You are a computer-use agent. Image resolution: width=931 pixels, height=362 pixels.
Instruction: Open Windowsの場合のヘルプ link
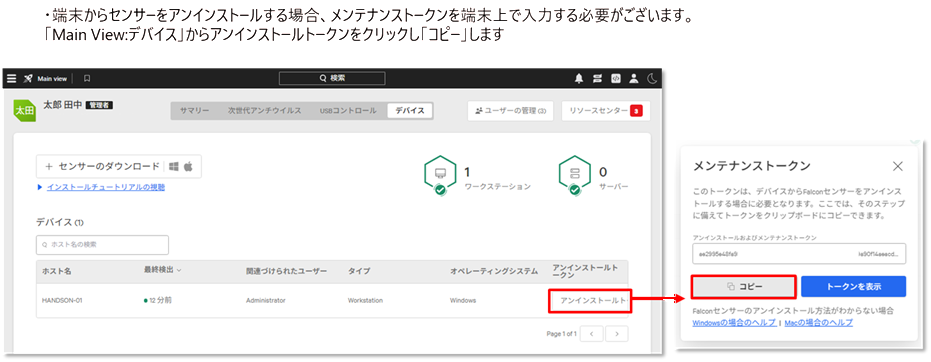coord(734,323)
